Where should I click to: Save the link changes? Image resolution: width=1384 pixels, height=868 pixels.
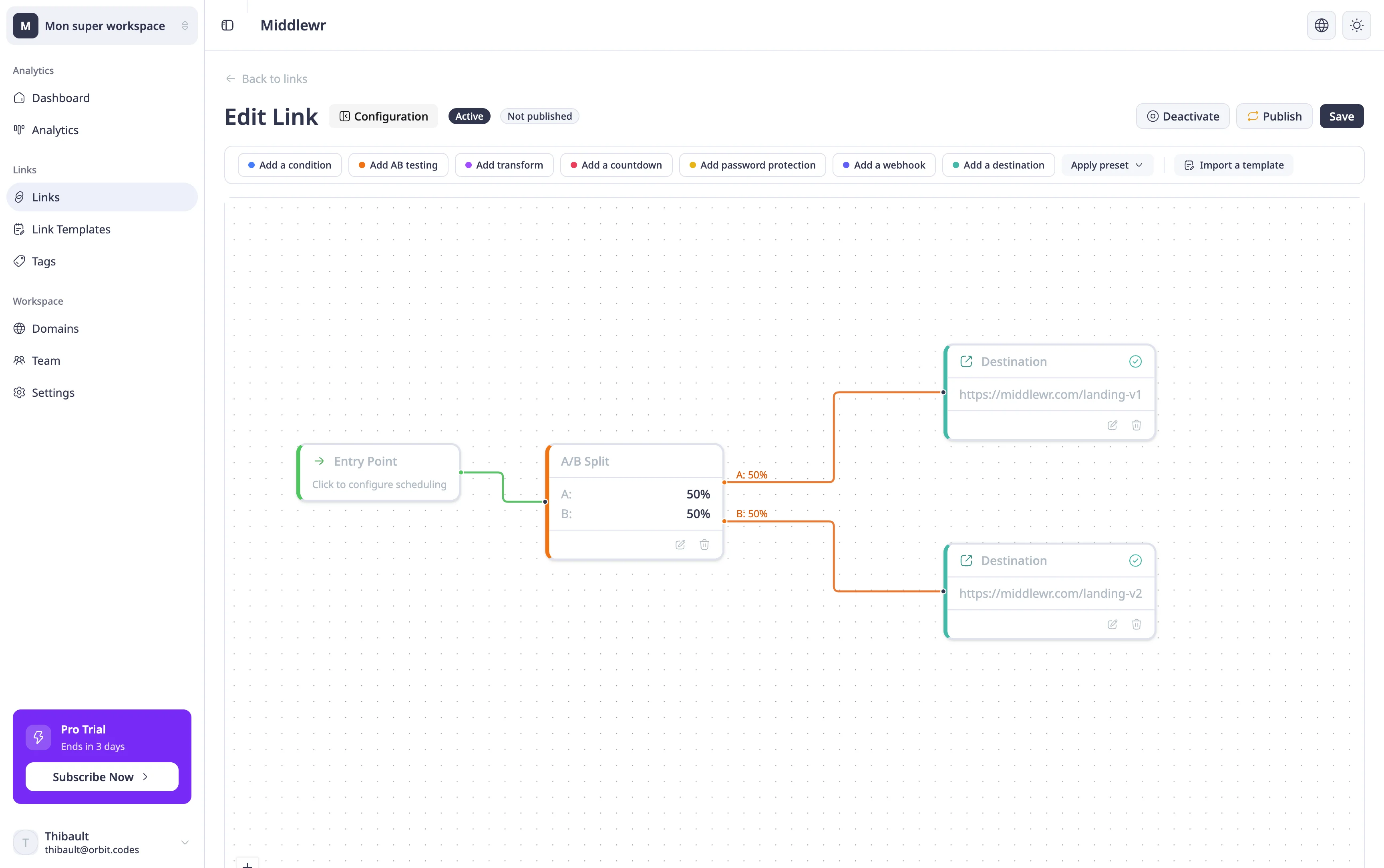click(1342, 117)
